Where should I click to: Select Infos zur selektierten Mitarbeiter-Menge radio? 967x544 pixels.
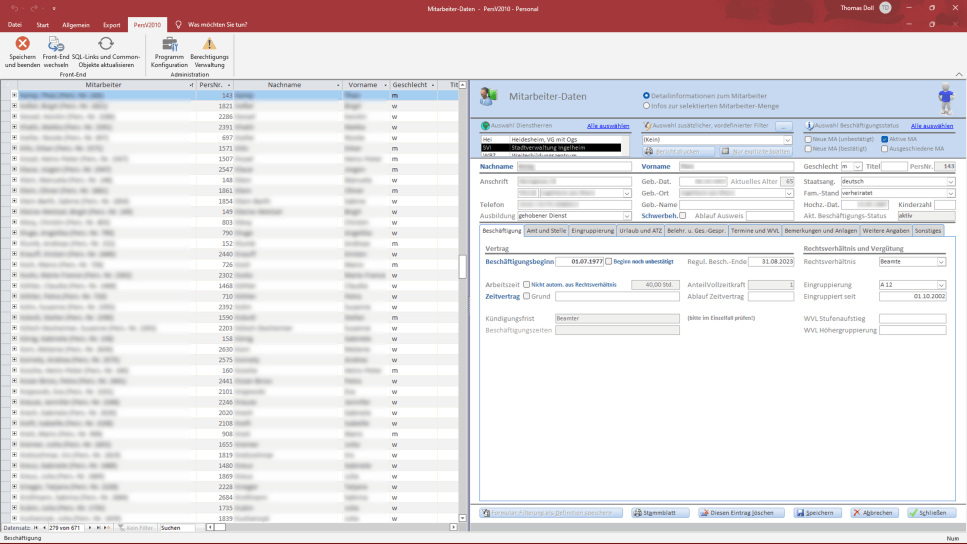tap(646, 104)
